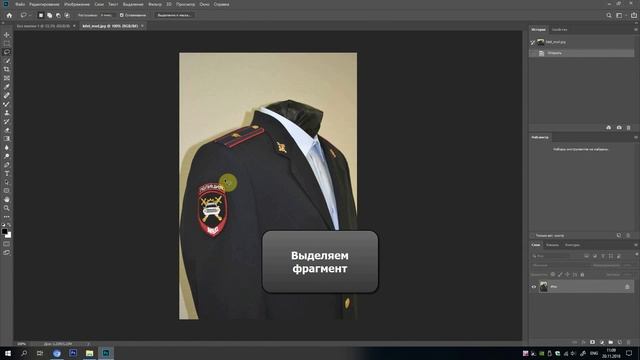Viewport: 640px width, 360px height.
Task: Click the Feather value field
Action: click(107, 16)
